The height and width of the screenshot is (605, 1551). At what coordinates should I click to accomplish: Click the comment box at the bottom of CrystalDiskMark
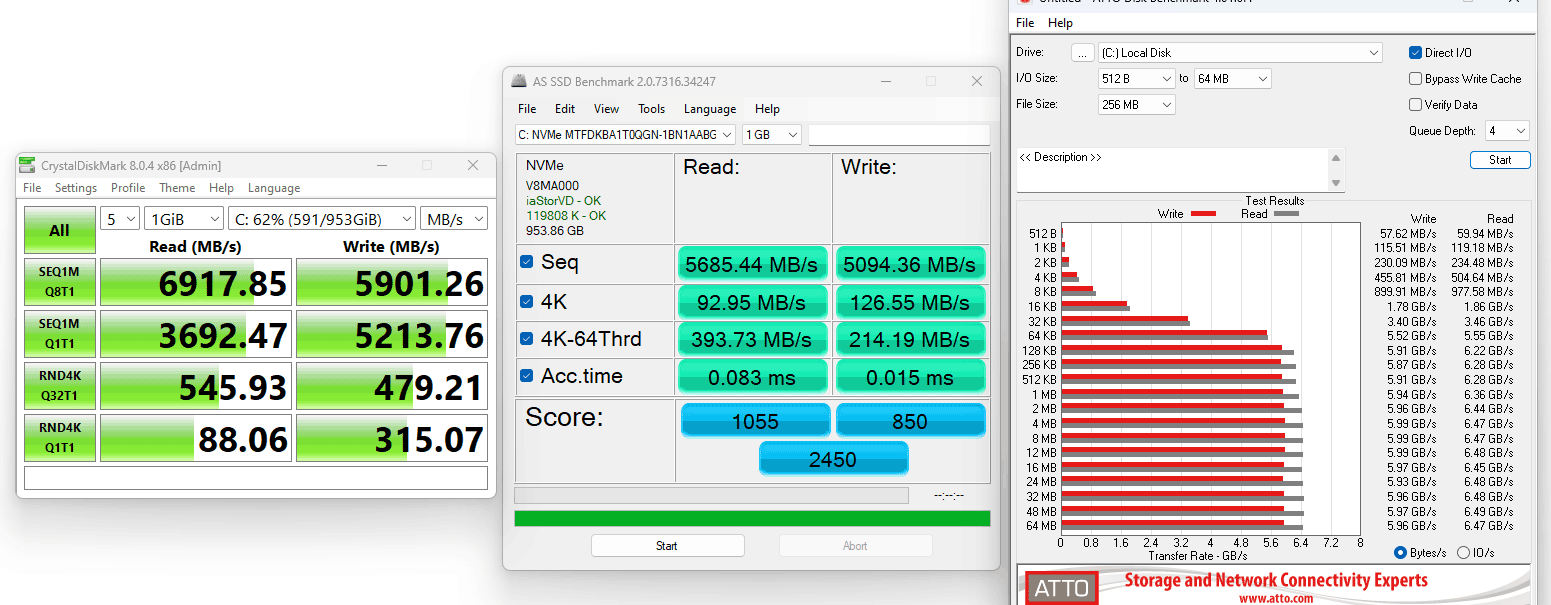(256, 478)
